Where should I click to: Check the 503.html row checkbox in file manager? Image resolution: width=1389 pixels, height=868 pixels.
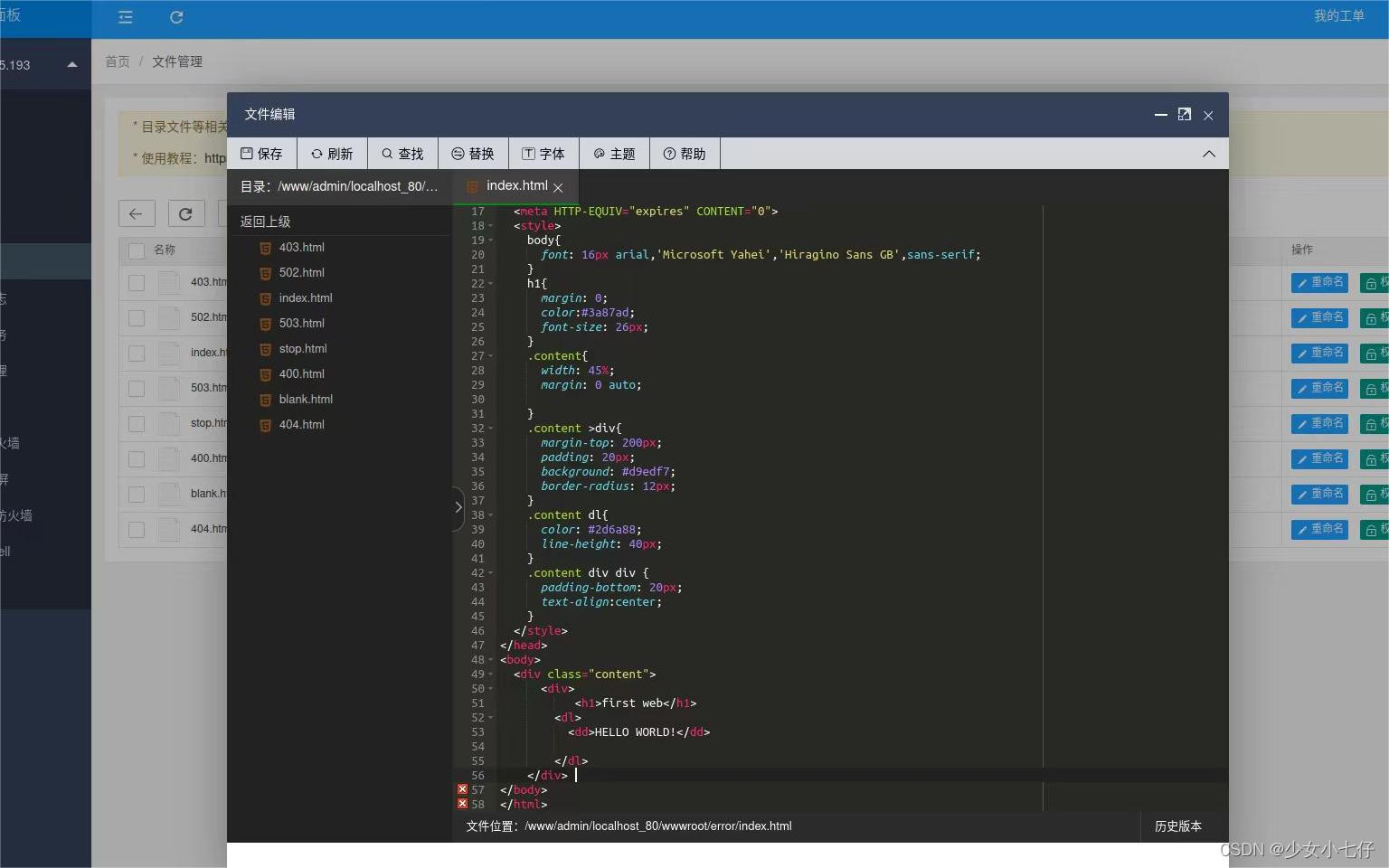(x=137, y=389)
